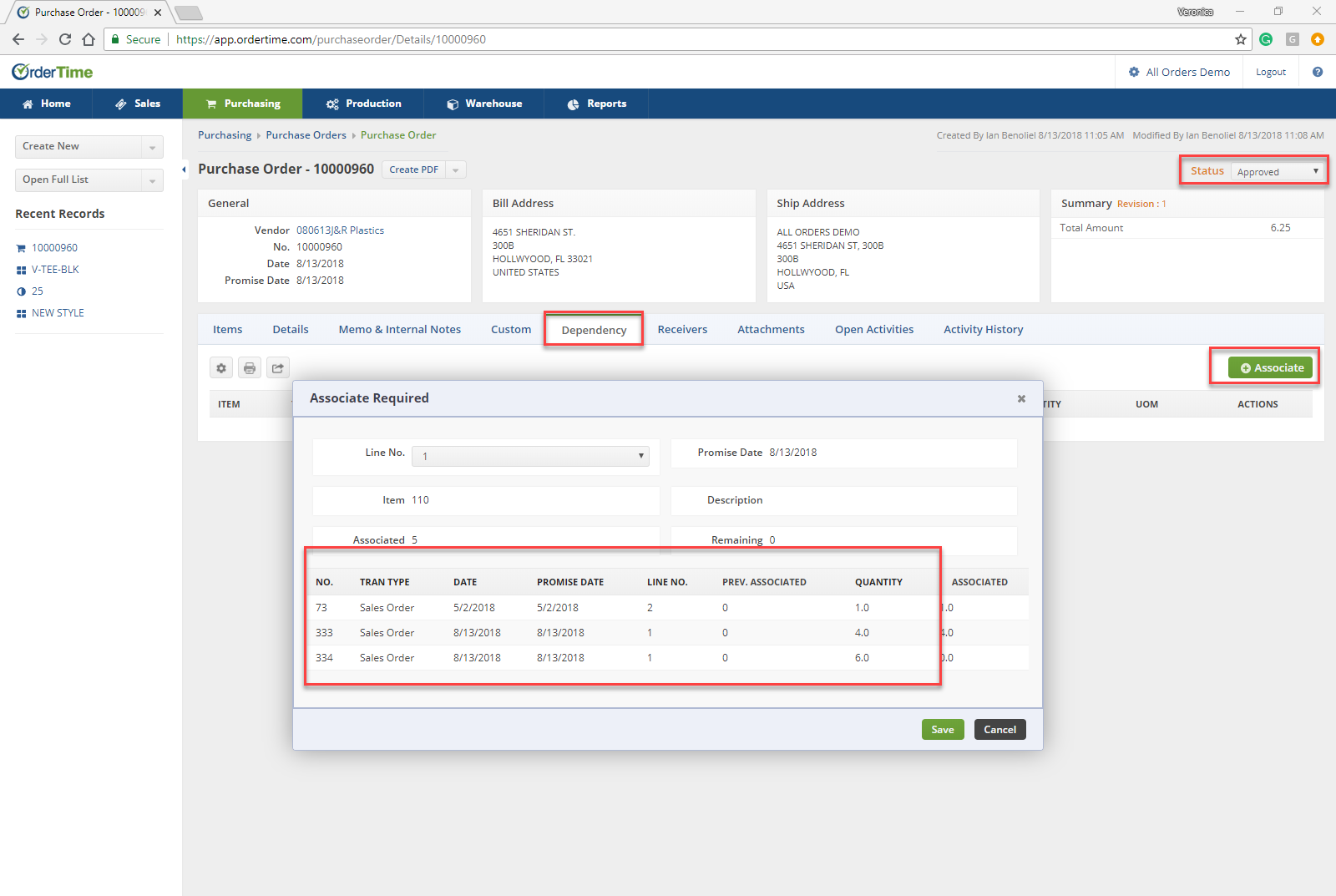This screenshot has width=1336, height=896.
Task: Open the Production menu
Action: coord(363,104)
